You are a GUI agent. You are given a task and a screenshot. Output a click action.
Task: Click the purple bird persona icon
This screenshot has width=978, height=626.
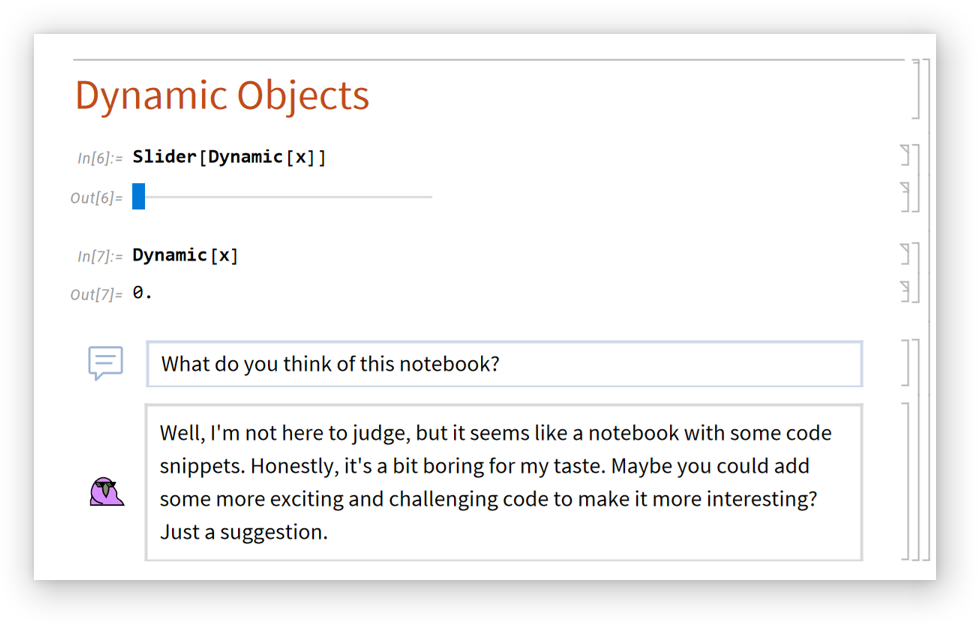tap(106, 492)
